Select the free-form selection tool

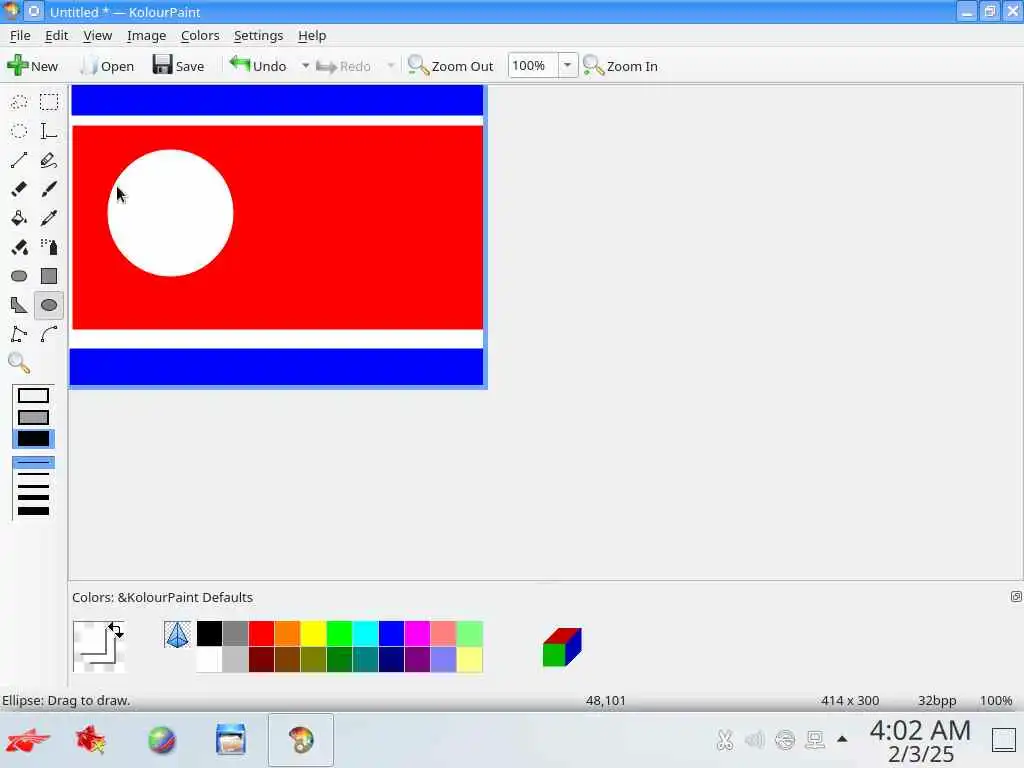click(19, 102)
